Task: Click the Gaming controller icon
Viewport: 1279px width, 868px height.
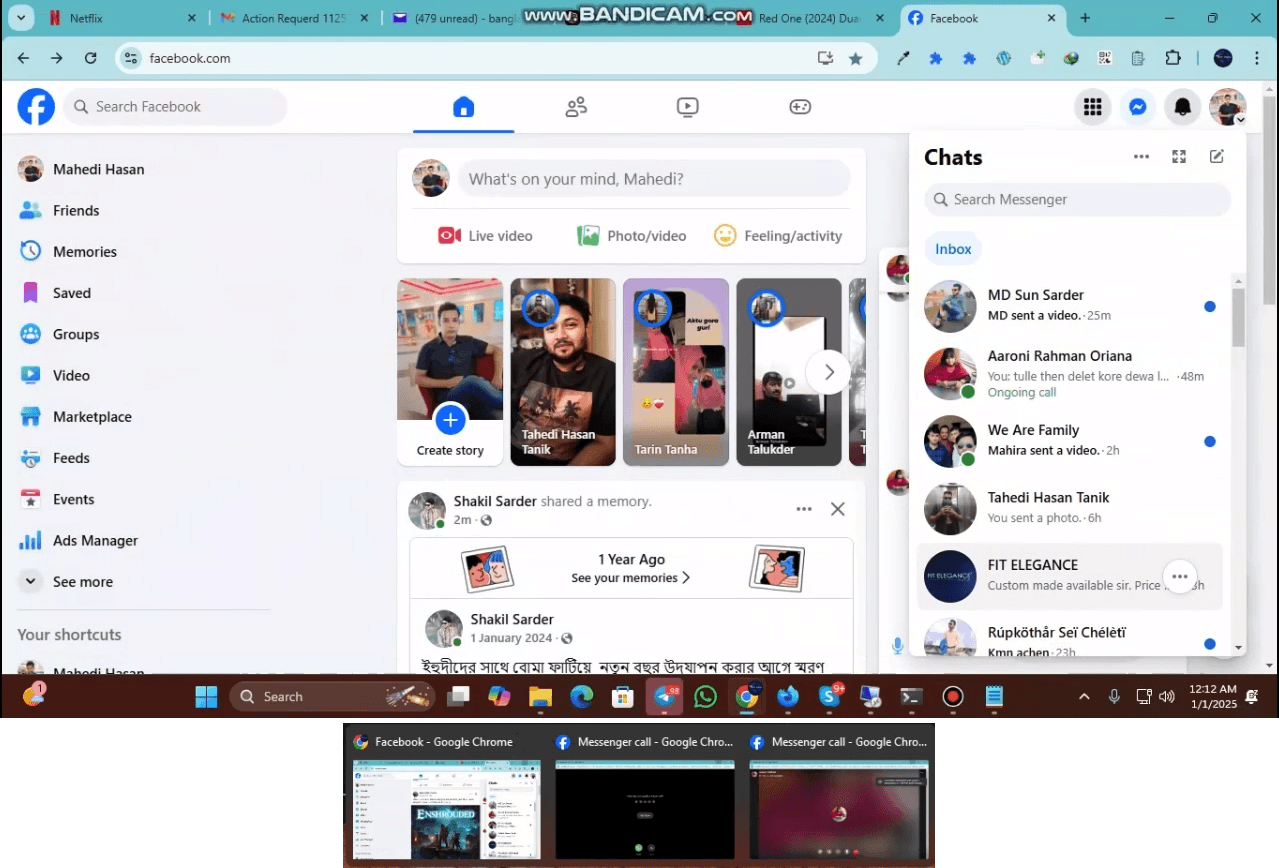Action: tap(800, 107)
